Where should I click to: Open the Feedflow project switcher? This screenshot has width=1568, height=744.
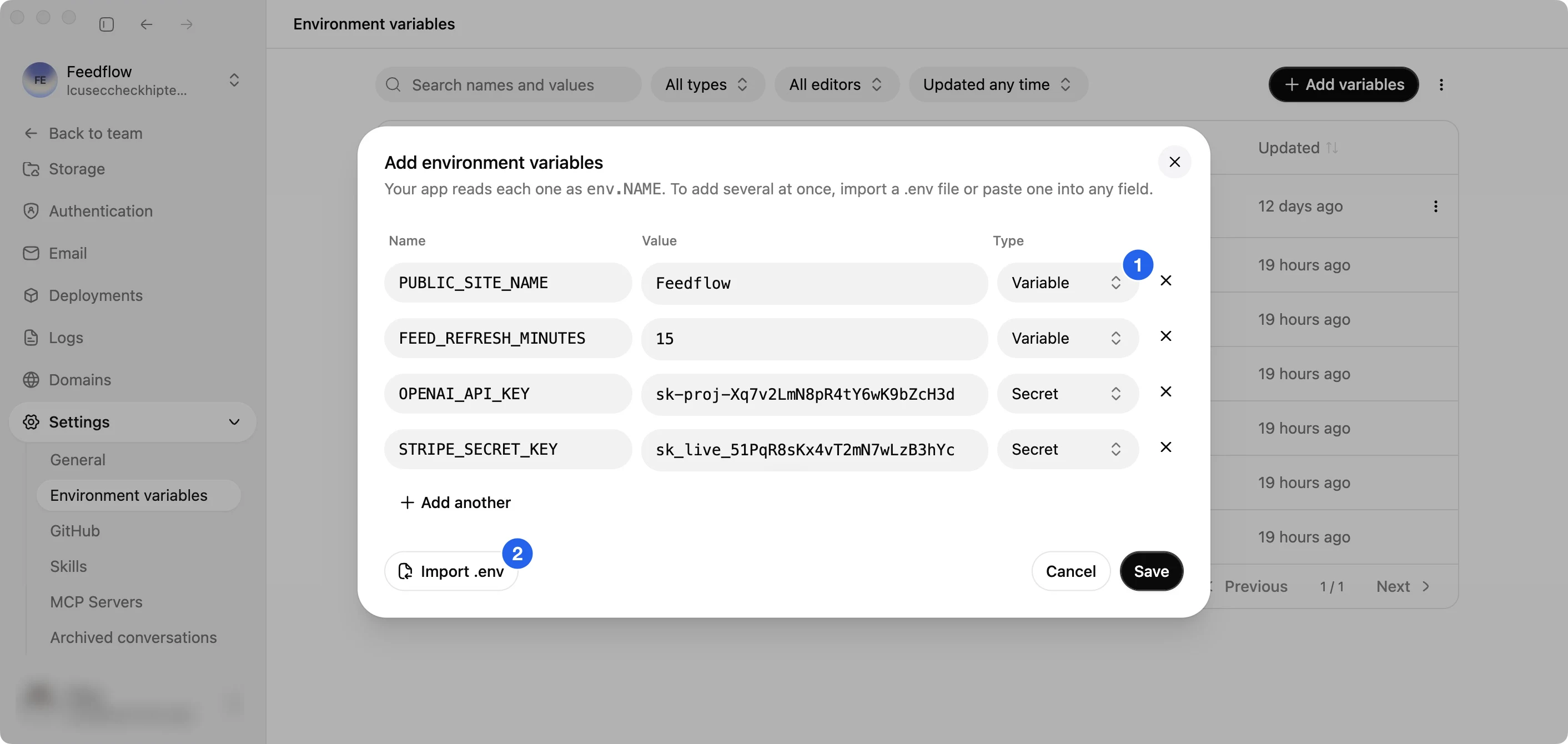click(x=234, y=80)
